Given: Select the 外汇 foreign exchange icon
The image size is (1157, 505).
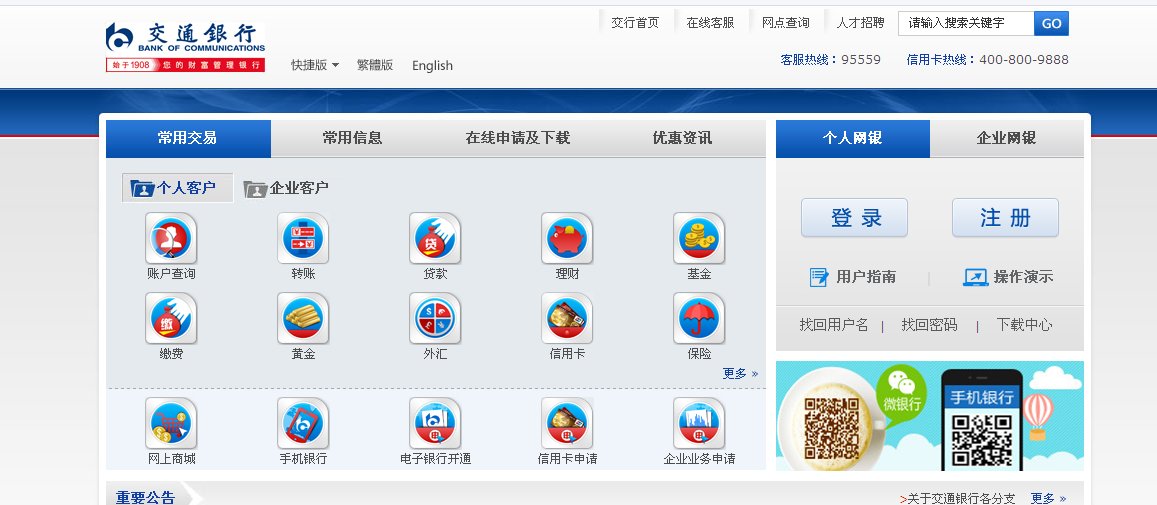Looking at the screenshot, I should point(435,318).
